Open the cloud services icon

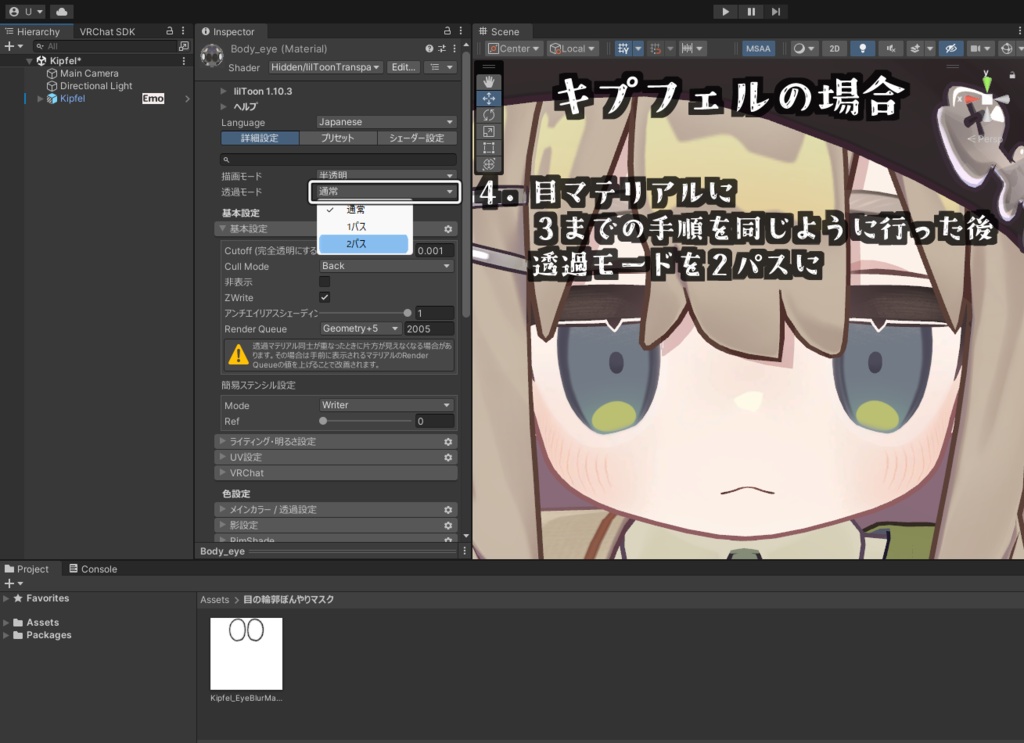[x=61, y=12]
